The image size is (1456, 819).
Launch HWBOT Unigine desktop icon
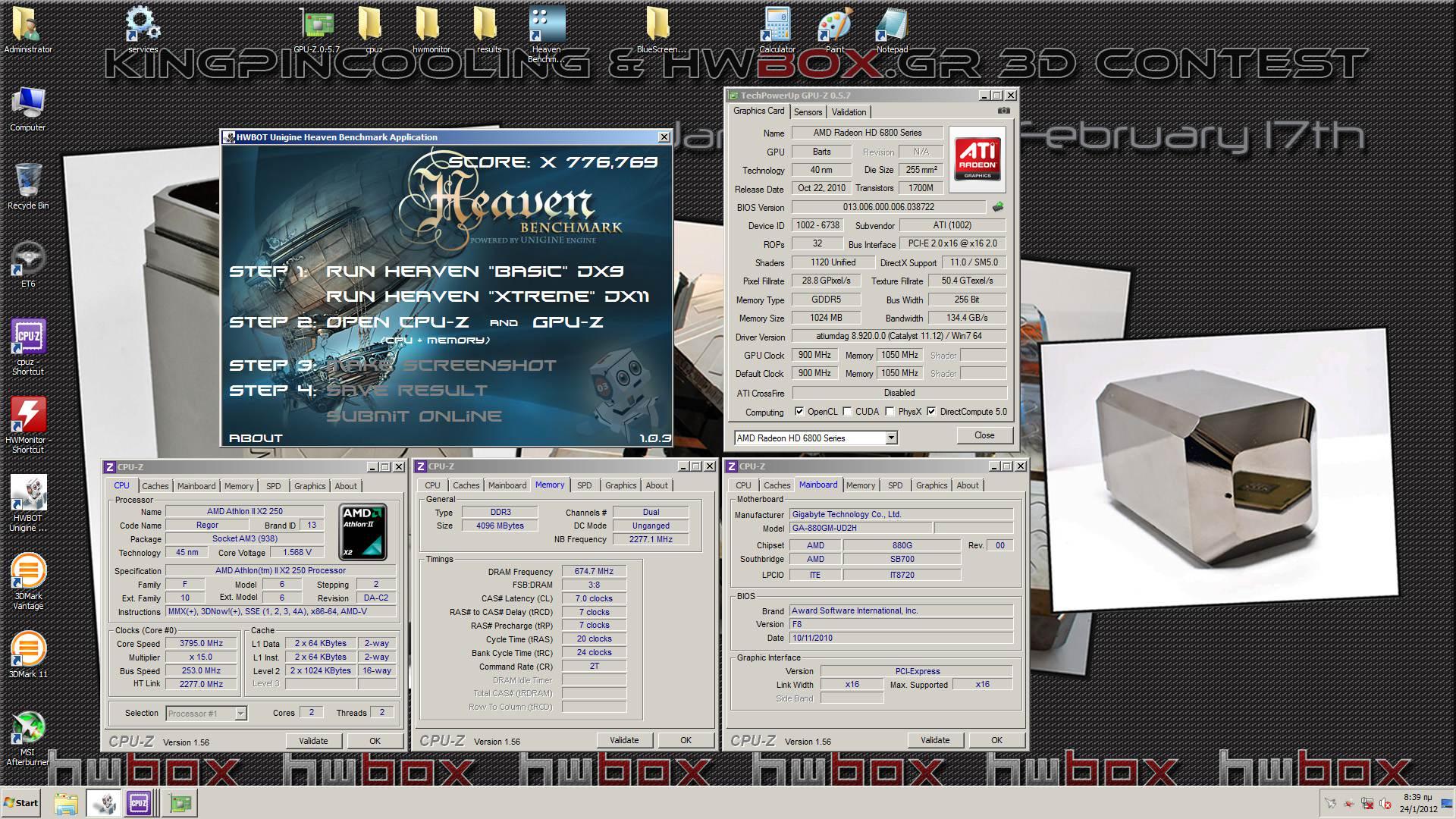tap(28, 503)
